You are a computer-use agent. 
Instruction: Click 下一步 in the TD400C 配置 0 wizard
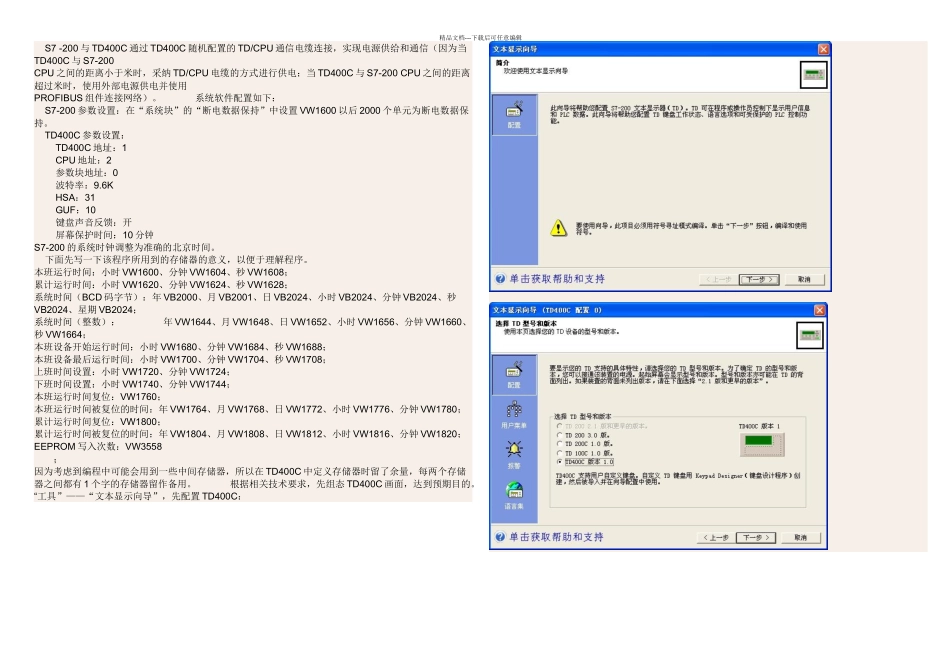point(756,537)
